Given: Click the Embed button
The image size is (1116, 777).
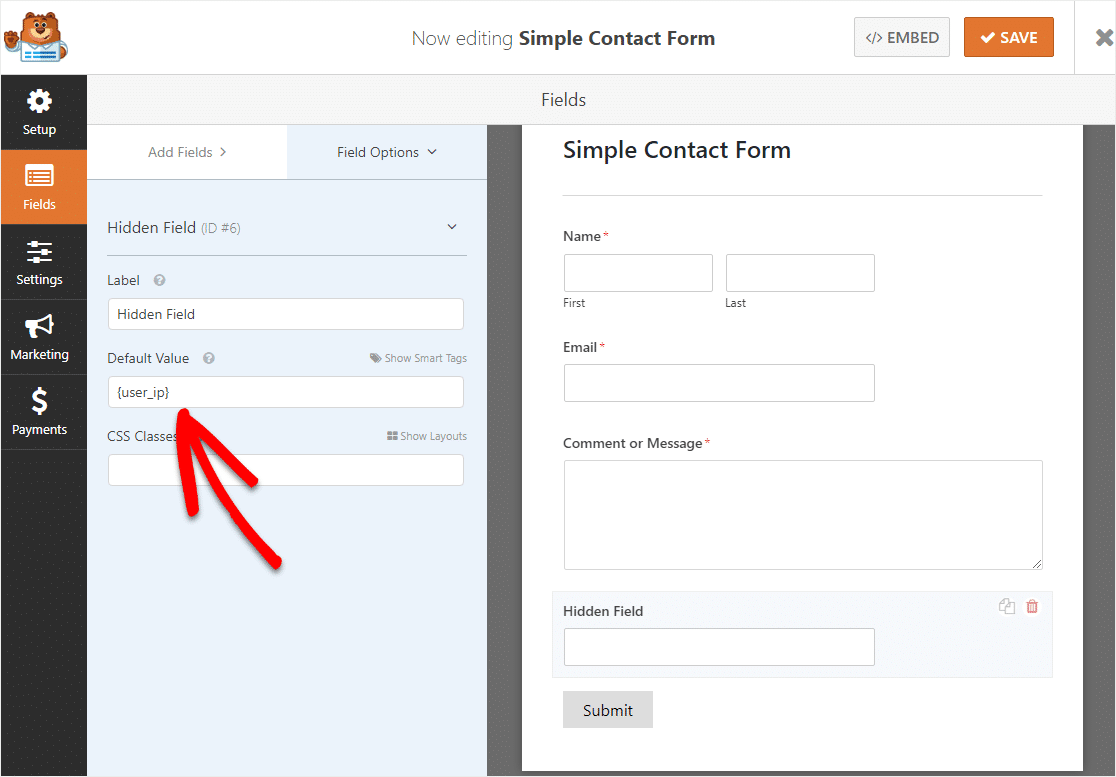Looking at the screenshot, I should pos(902,38).
